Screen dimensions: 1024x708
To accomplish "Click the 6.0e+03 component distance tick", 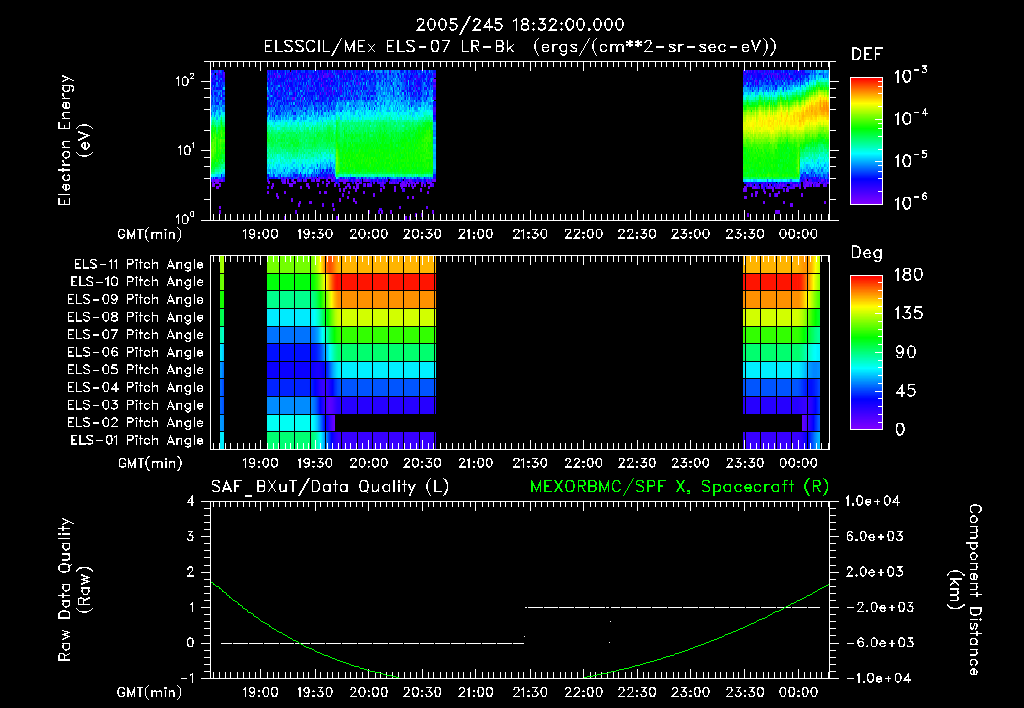I will pos(874,537).
